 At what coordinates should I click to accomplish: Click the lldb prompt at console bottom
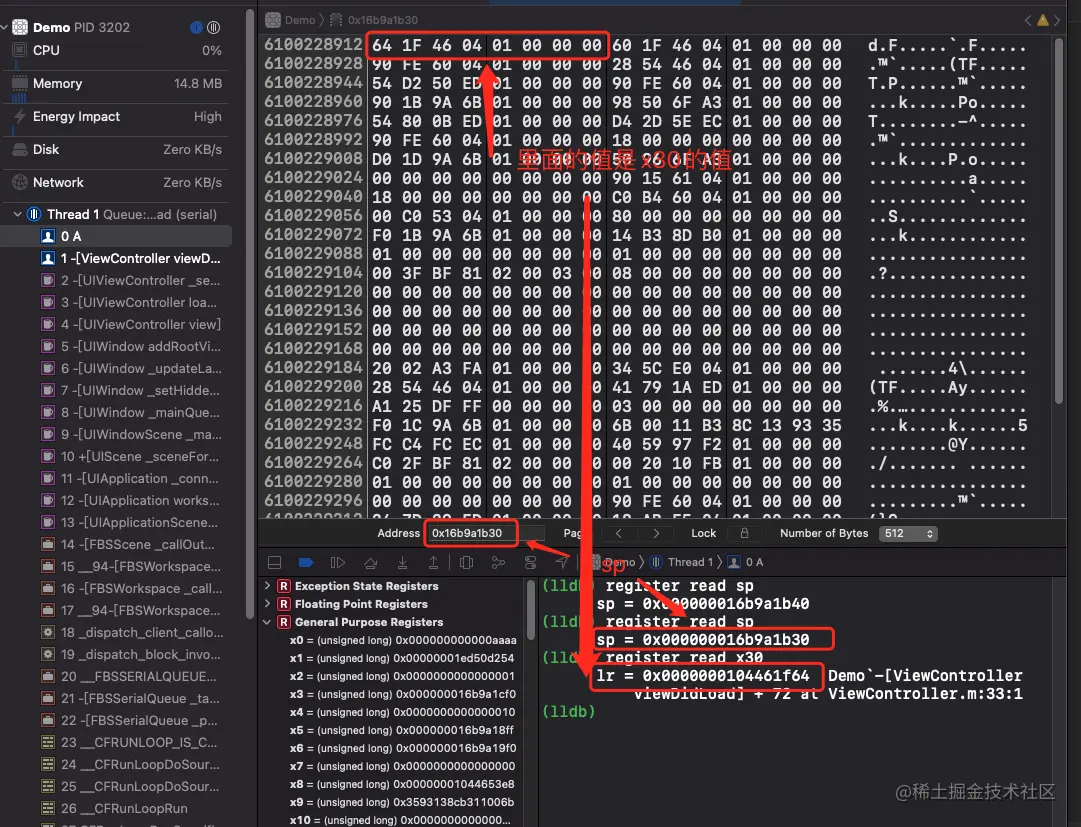tap(568, 711)
